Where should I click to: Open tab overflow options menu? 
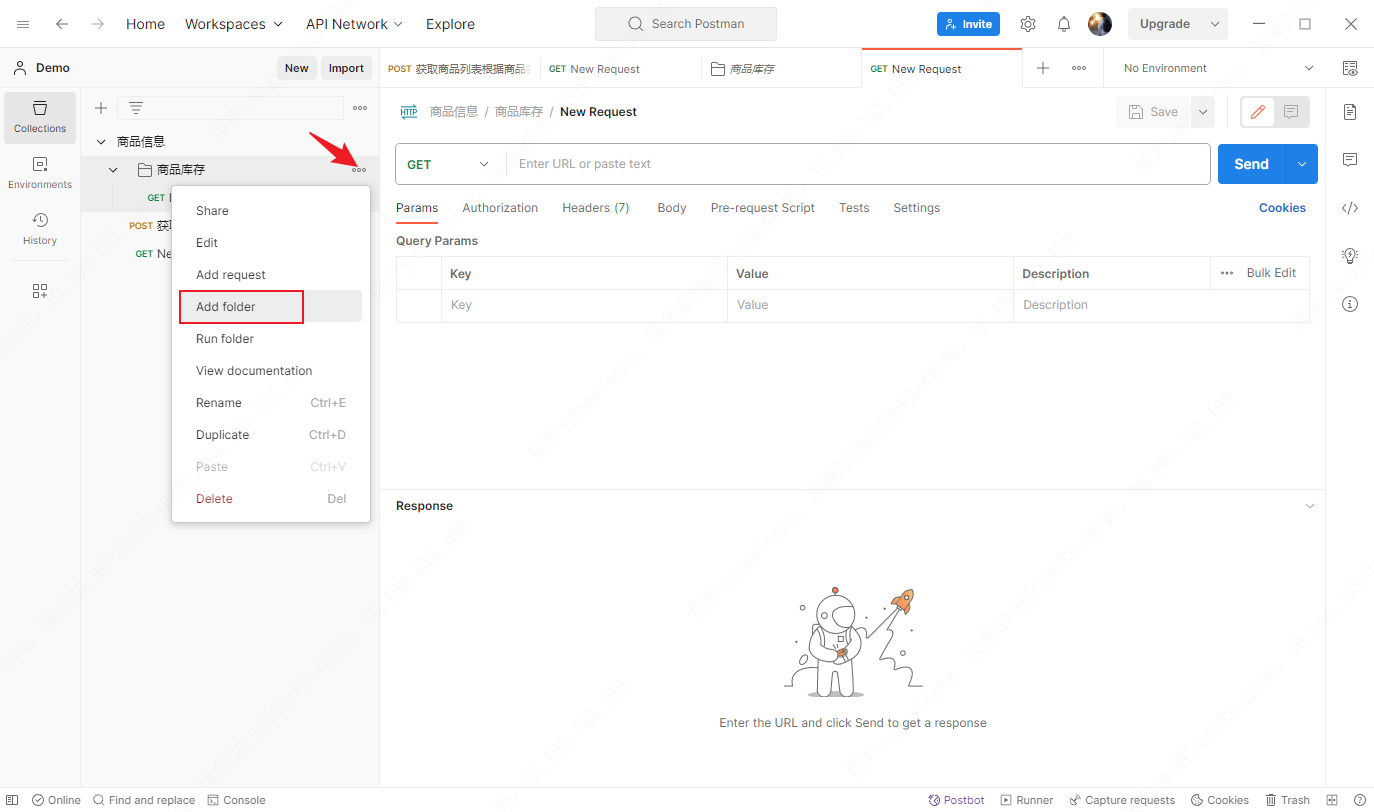[x=1079, y=68]
